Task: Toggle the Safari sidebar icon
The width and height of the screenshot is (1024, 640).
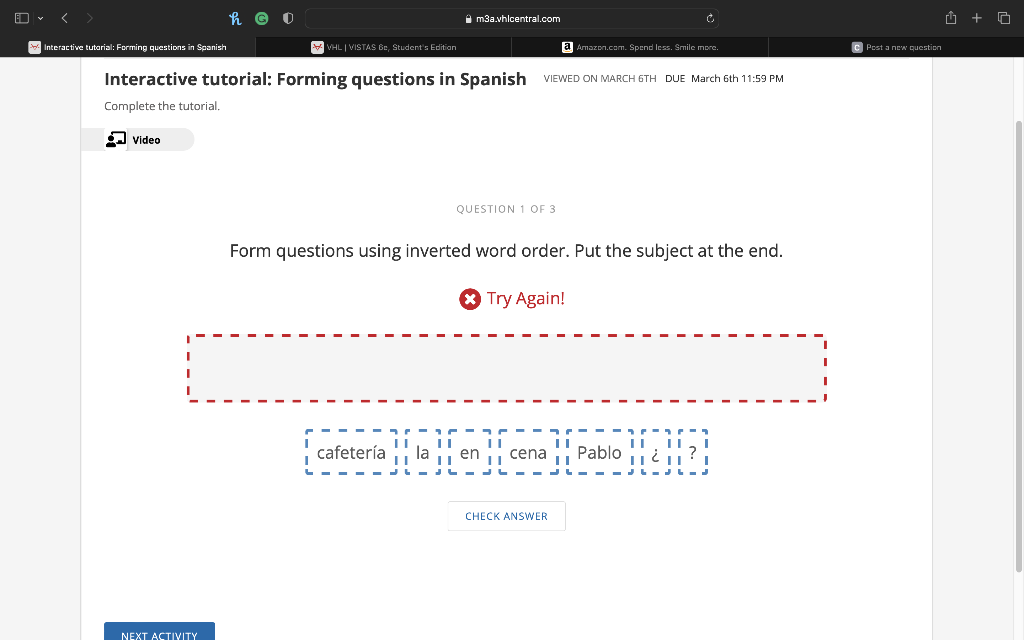Action: (22, 18)
